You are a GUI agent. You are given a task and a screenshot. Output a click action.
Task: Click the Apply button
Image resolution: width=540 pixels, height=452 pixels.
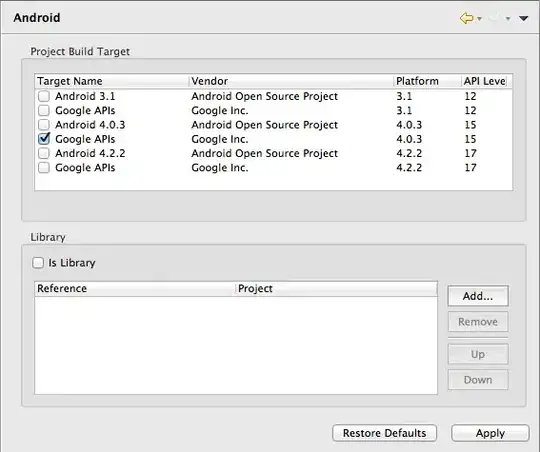490,433
